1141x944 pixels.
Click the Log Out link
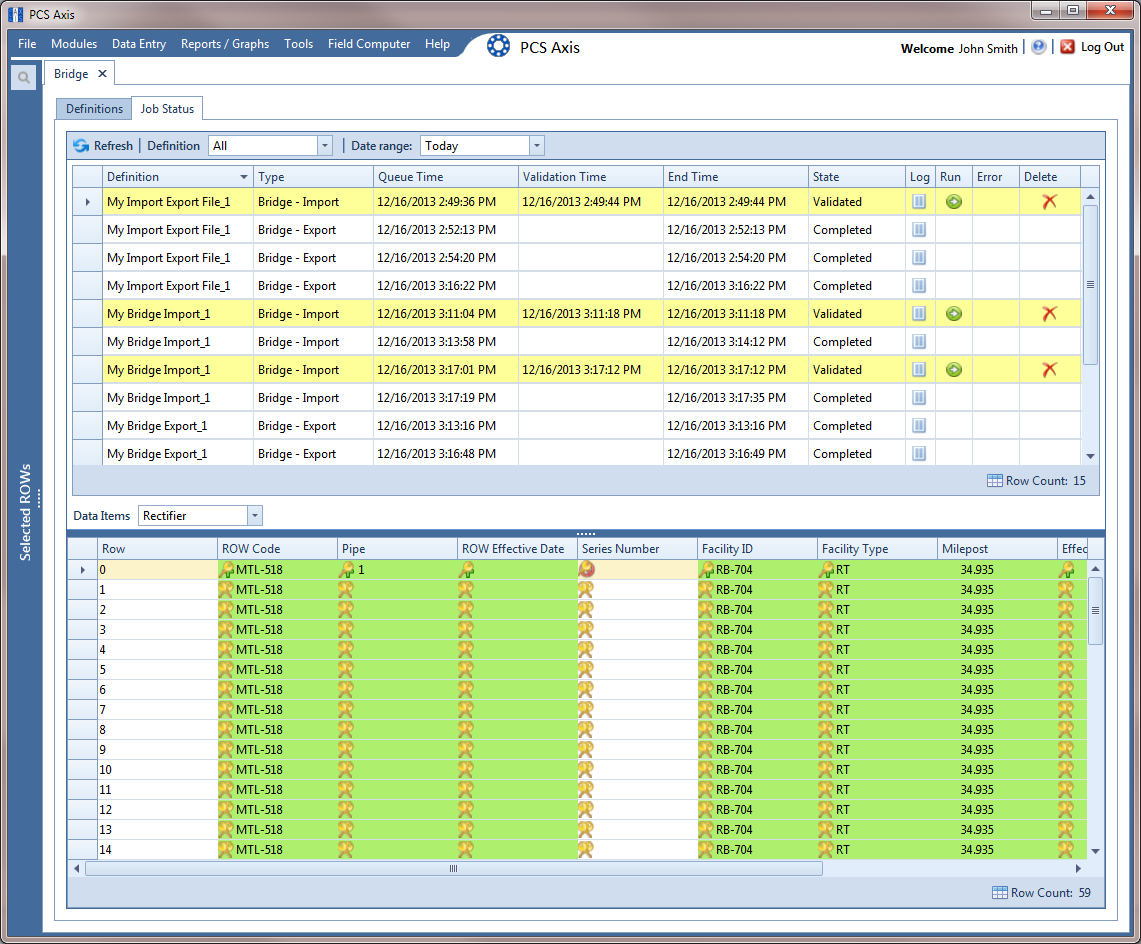1102,47
